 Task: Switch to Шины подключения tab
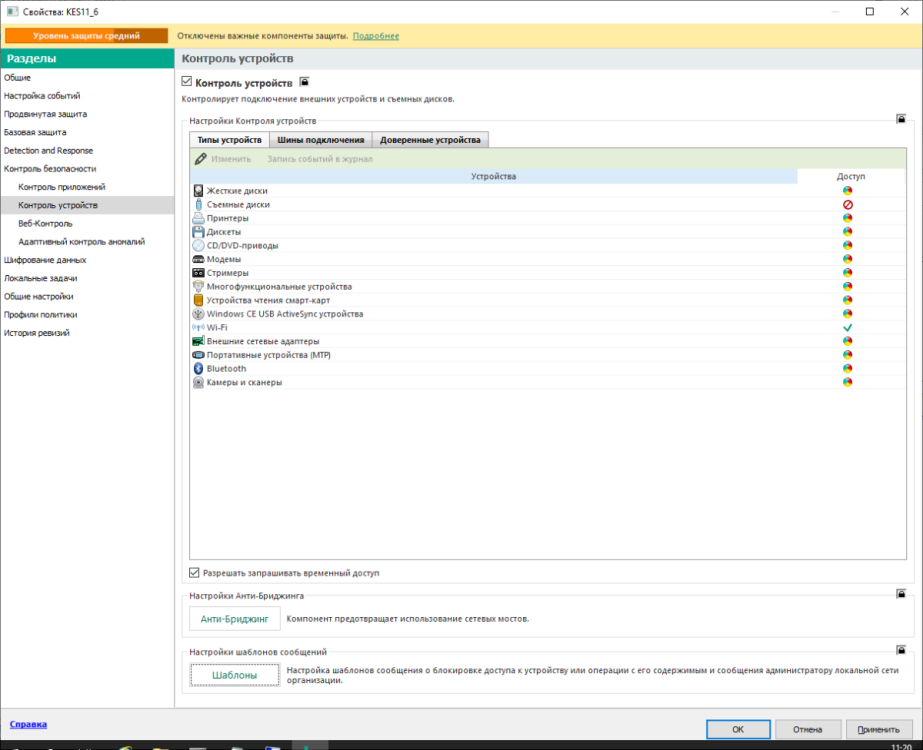coord(321,140)
